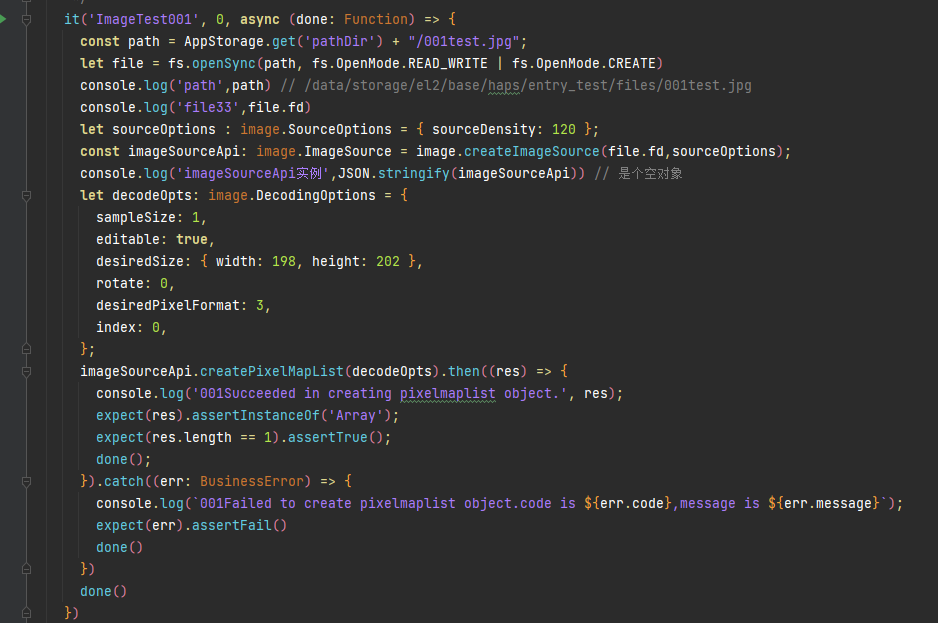Click the 'Array' string argument
Viewport: 938px width, 623px height.
coord(355,416)
